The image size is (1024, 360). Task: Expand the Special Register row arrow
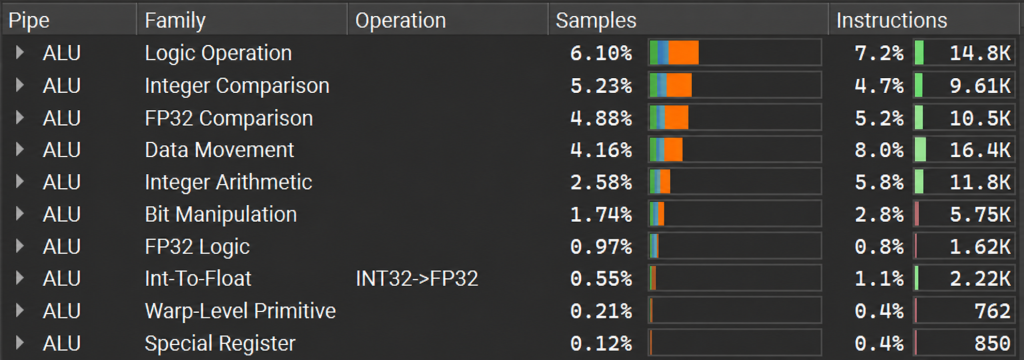click(20, 343)
